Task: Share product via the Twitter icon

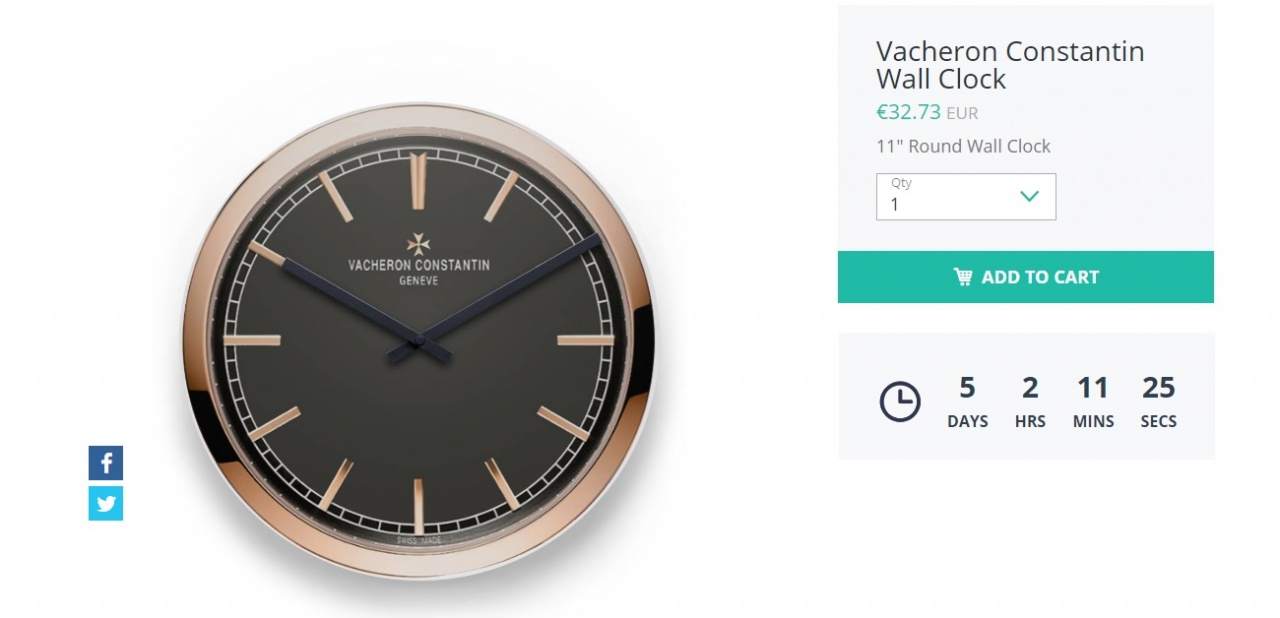Action: 106,503
